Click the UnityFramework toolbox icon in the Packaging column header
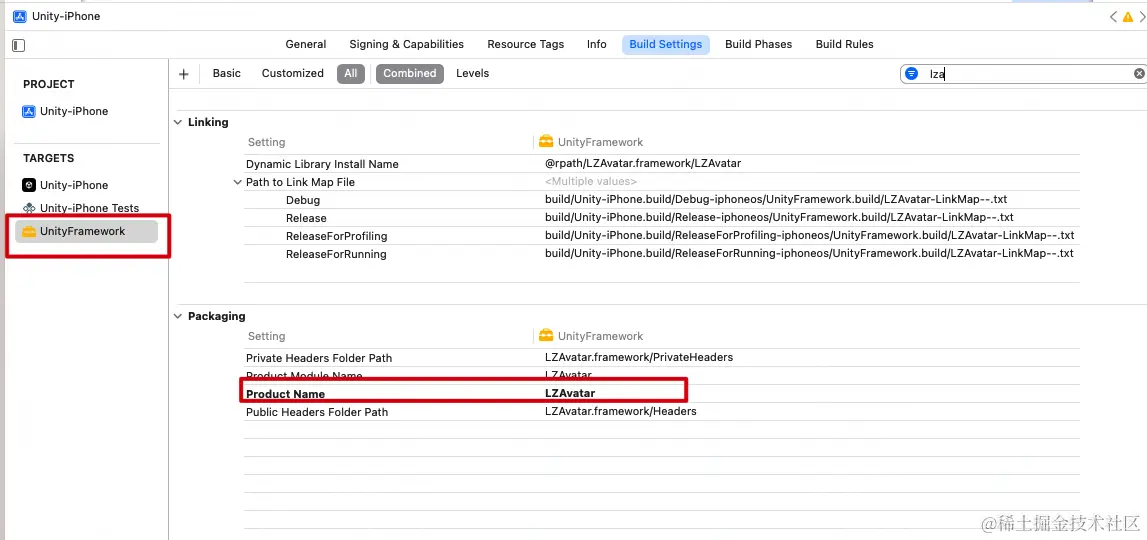 (x=546, y=335)
